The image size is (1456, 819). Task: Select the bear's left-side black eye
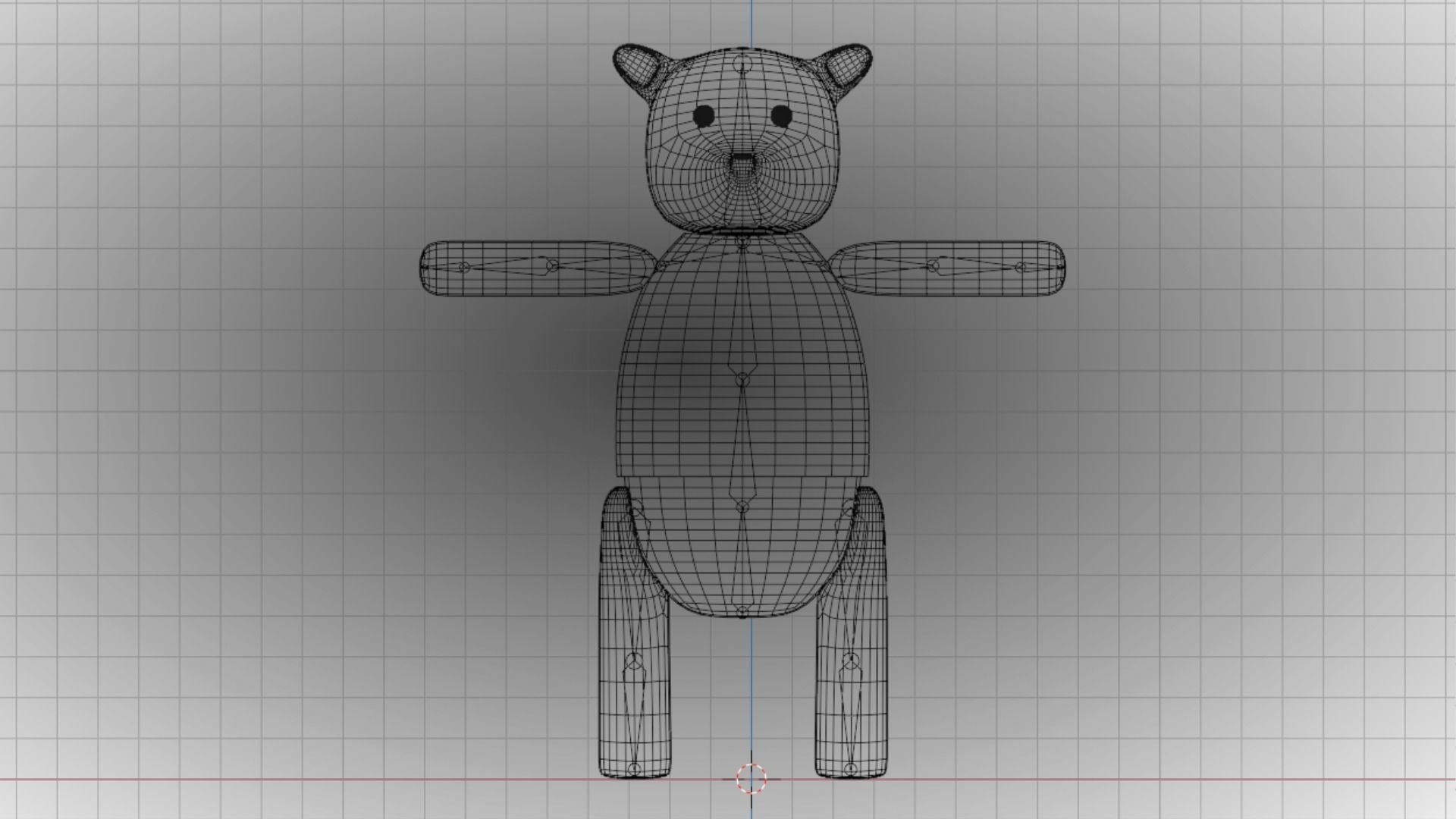coord(704,115)
